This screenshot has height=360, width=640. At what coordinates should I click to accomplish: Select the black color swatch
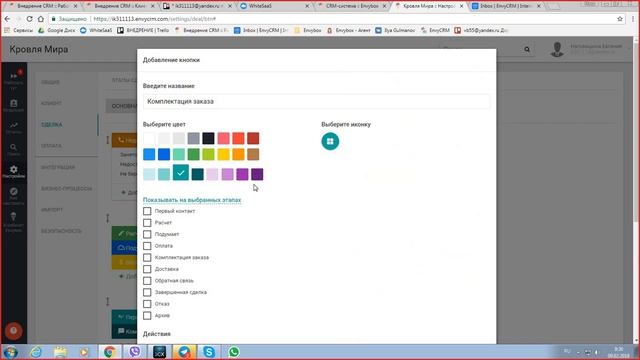[x=208, y=138]
